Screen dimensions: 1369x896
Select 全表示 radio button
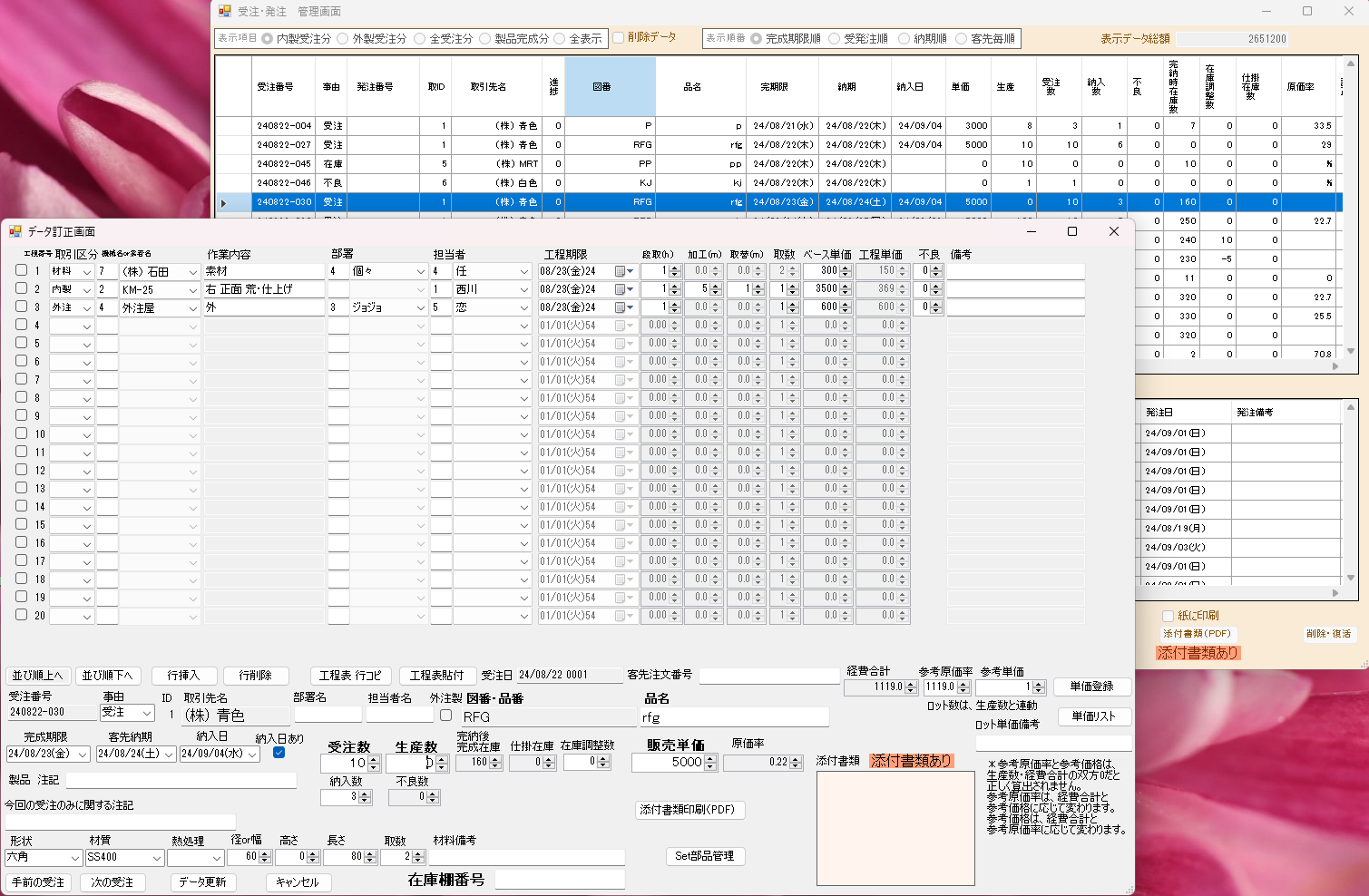pos(560,39)
